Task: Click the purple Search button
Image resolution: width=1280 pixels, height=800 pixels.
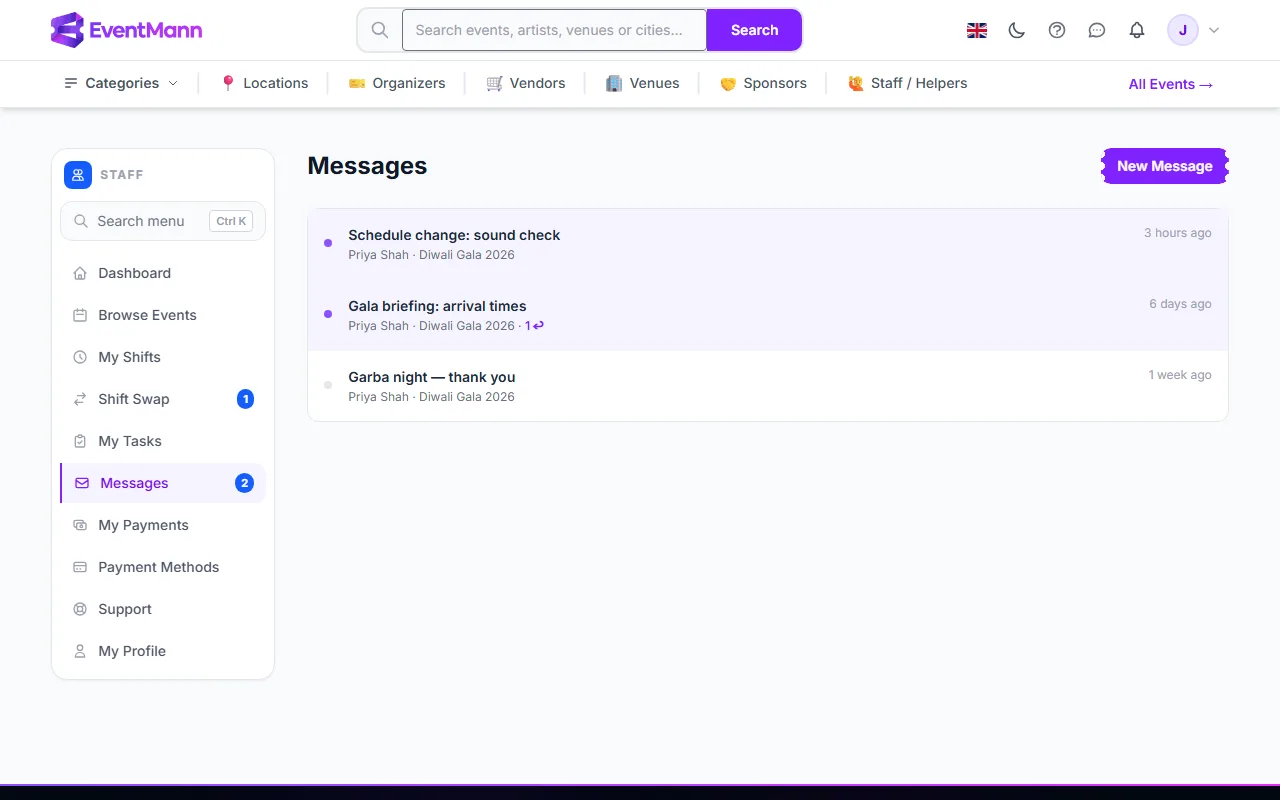Action: pyautogui.click(x=754, y=30)
